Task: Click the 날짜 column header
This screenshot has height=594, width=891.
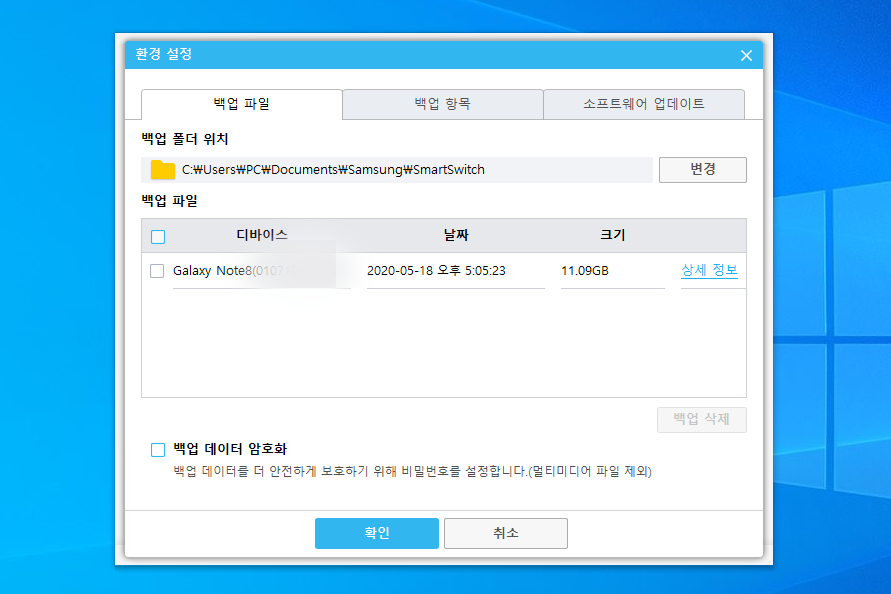Action: (456, 235)
